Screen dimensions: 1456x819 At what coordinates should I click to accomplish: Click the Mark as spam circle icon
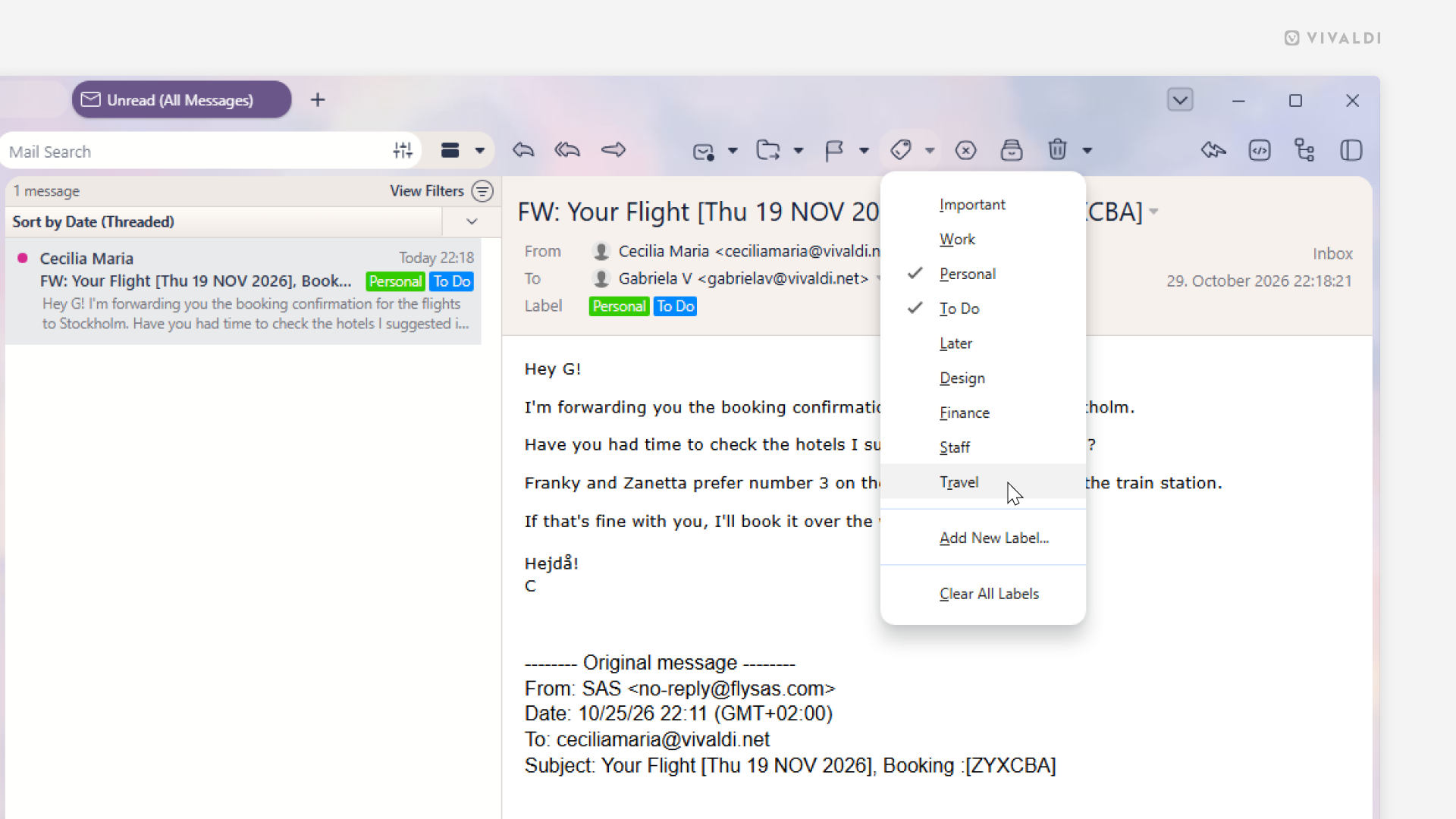(965, 150)
